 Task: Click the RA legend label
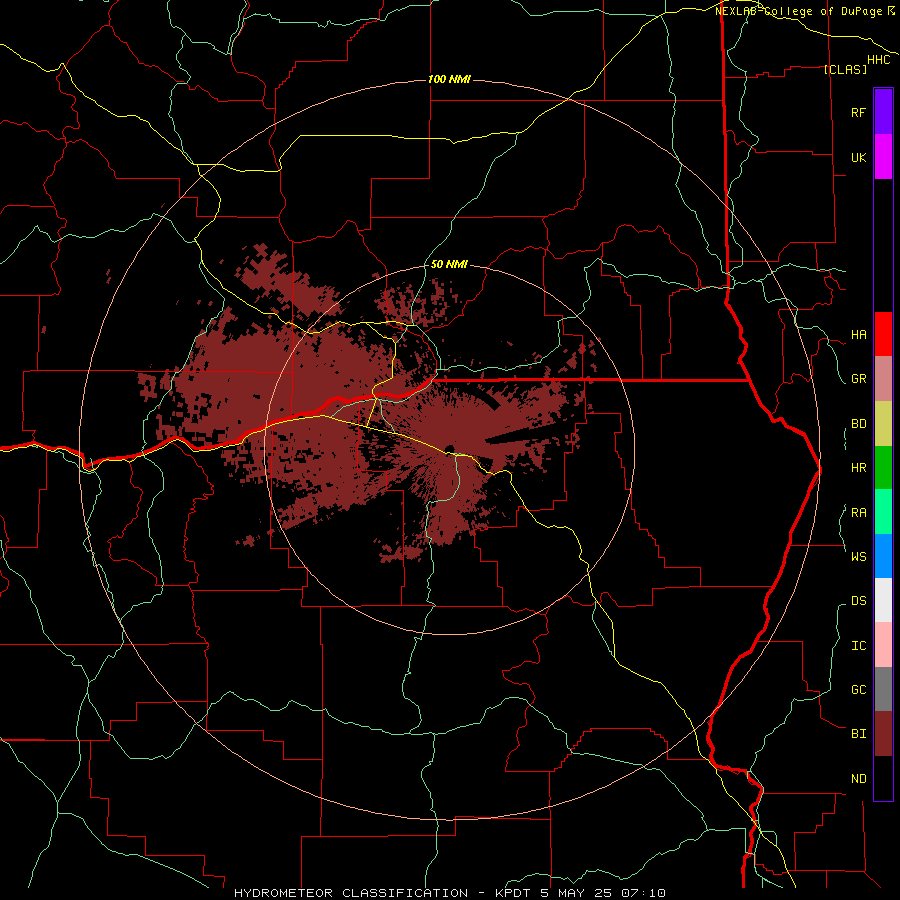(x=858, y=513)
